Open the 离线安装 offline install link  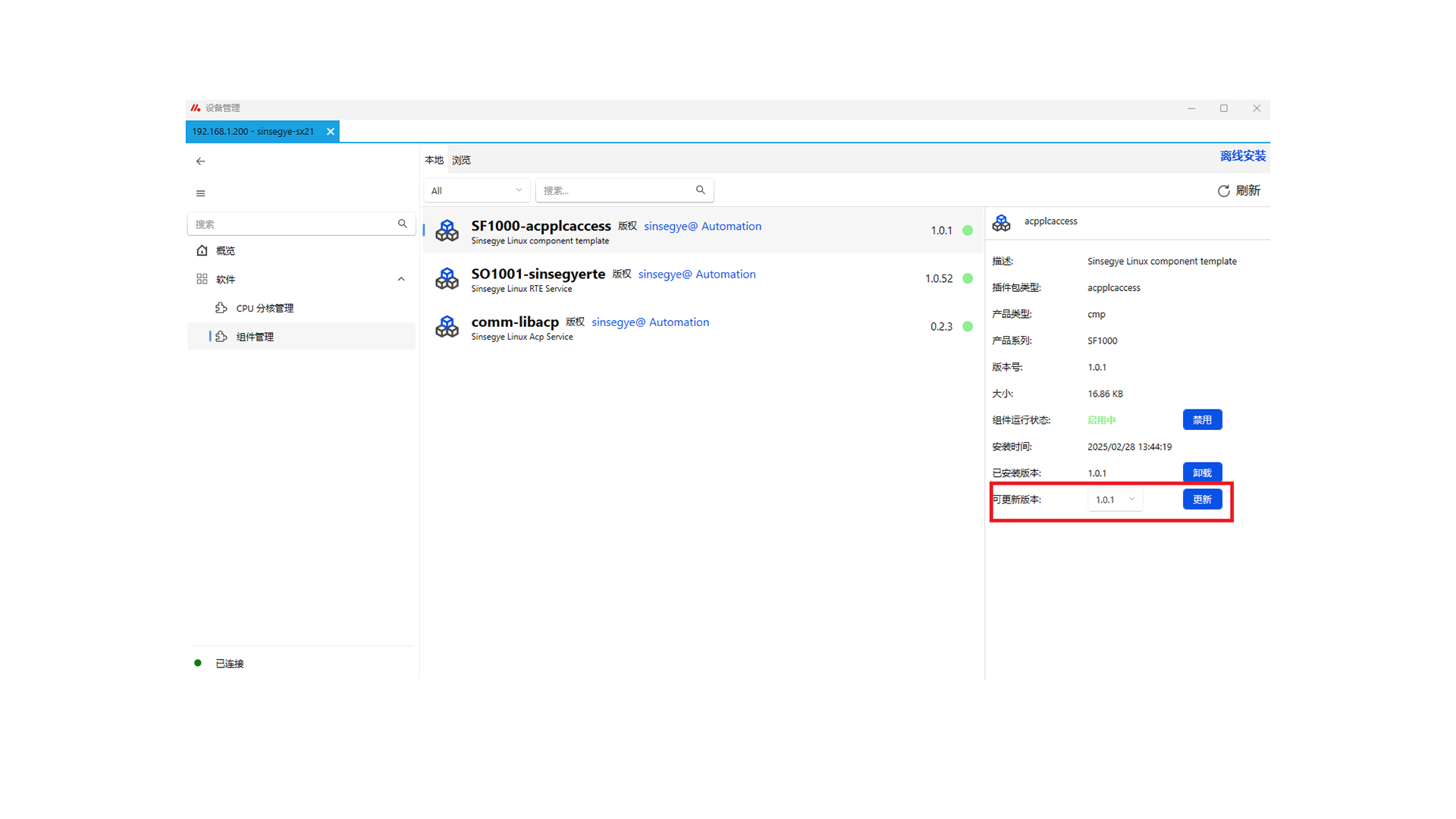click(x=1242, y=155)
